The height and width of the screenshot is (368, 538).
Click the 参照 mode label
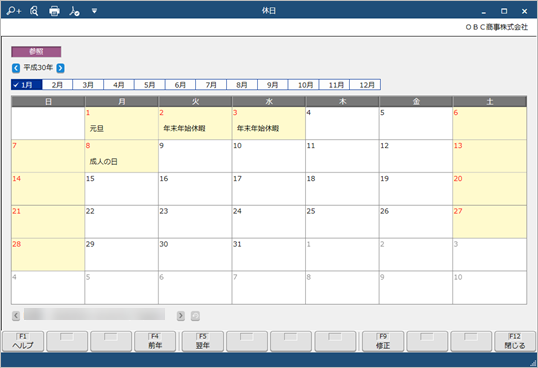point(36,51)
